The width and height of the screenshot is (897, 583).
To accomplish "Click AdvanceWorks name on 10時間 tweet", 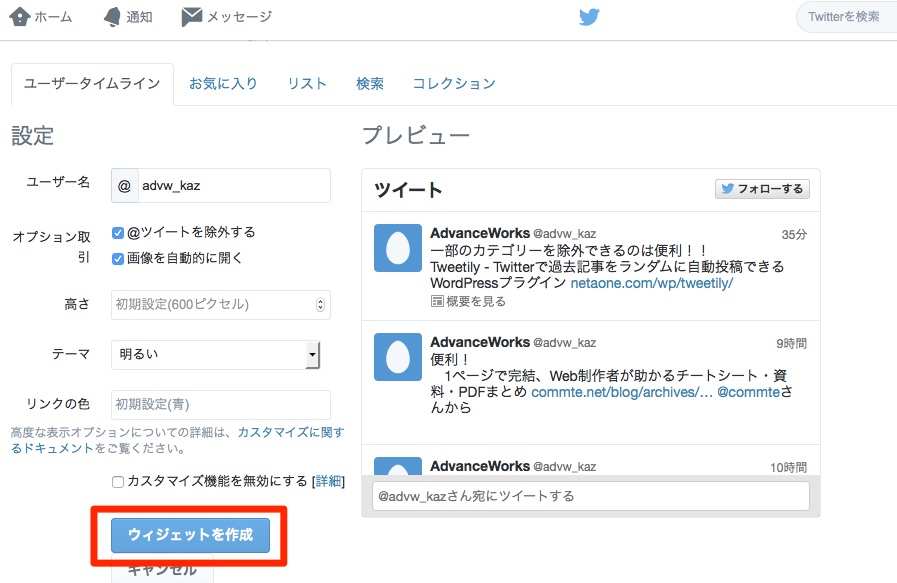I will tap(480, 466).
